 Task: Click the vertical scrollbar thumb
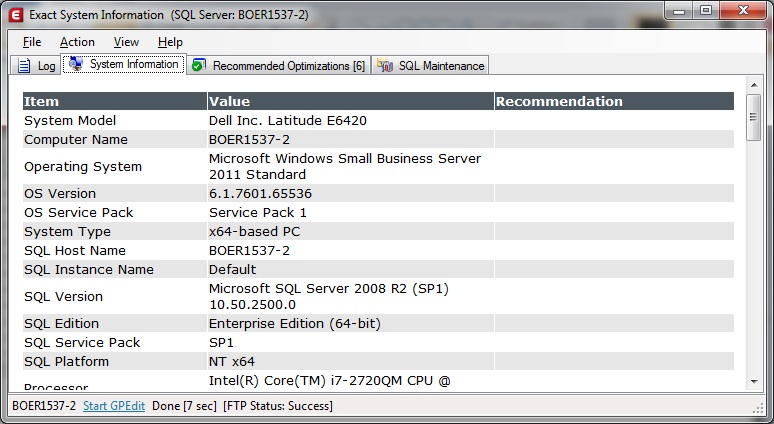click(x=753, y=117)
